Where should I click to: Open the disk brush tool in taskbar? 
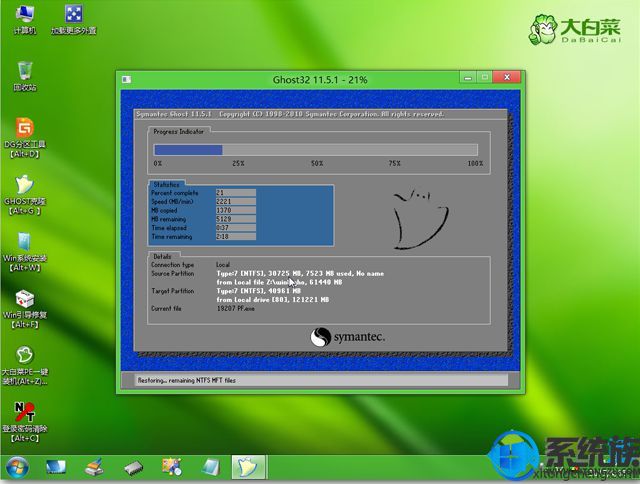tap(94, 468)
